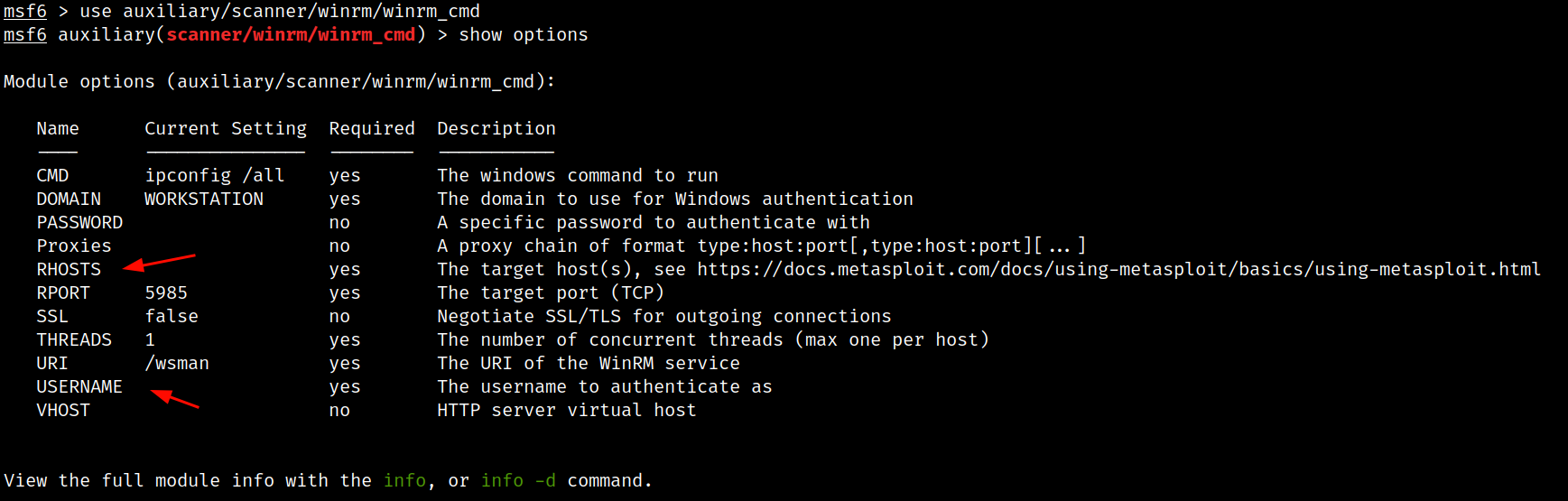Viewport: 1568px width, 501px height.
Task: Click the red arrow pointing at USERNAME
Action: (175, 398)
